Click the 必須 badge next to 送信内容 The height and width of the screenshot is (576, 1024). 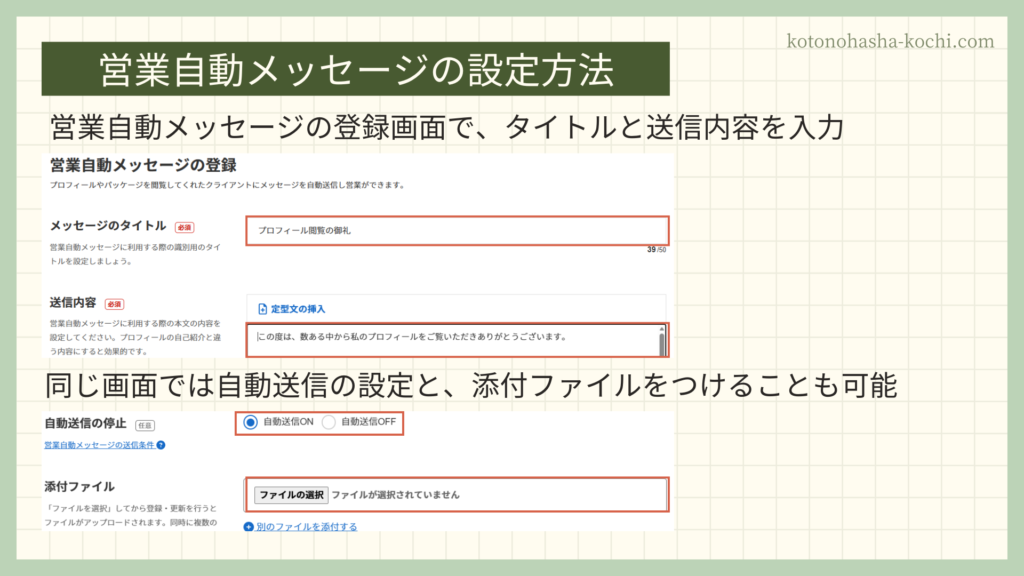point(114,304)
